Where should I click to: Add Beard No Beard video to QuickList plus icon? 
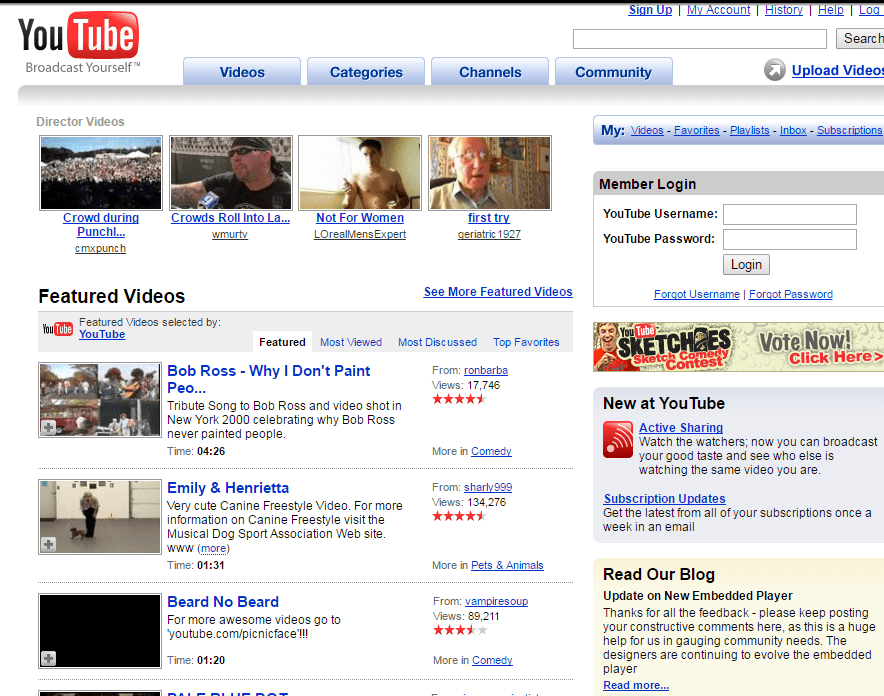click(x=48, y=658)
